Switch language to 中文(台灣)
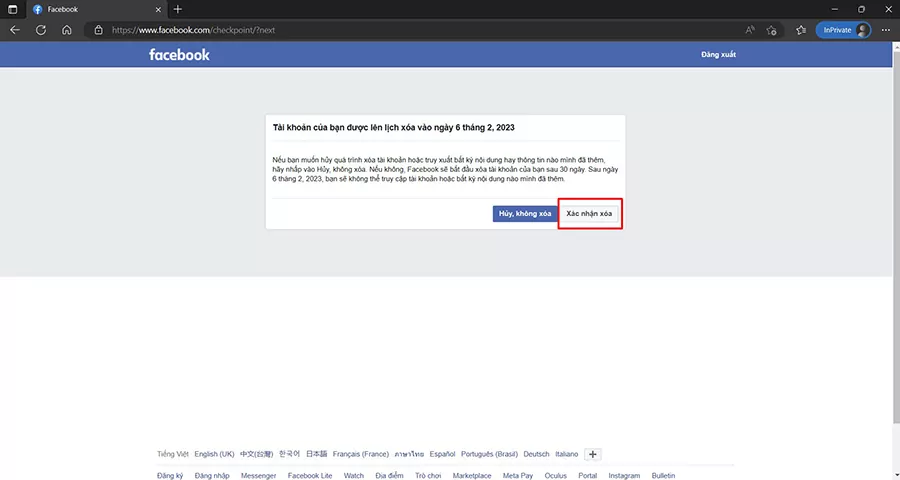Screen dimensions: 900x480 256,454
